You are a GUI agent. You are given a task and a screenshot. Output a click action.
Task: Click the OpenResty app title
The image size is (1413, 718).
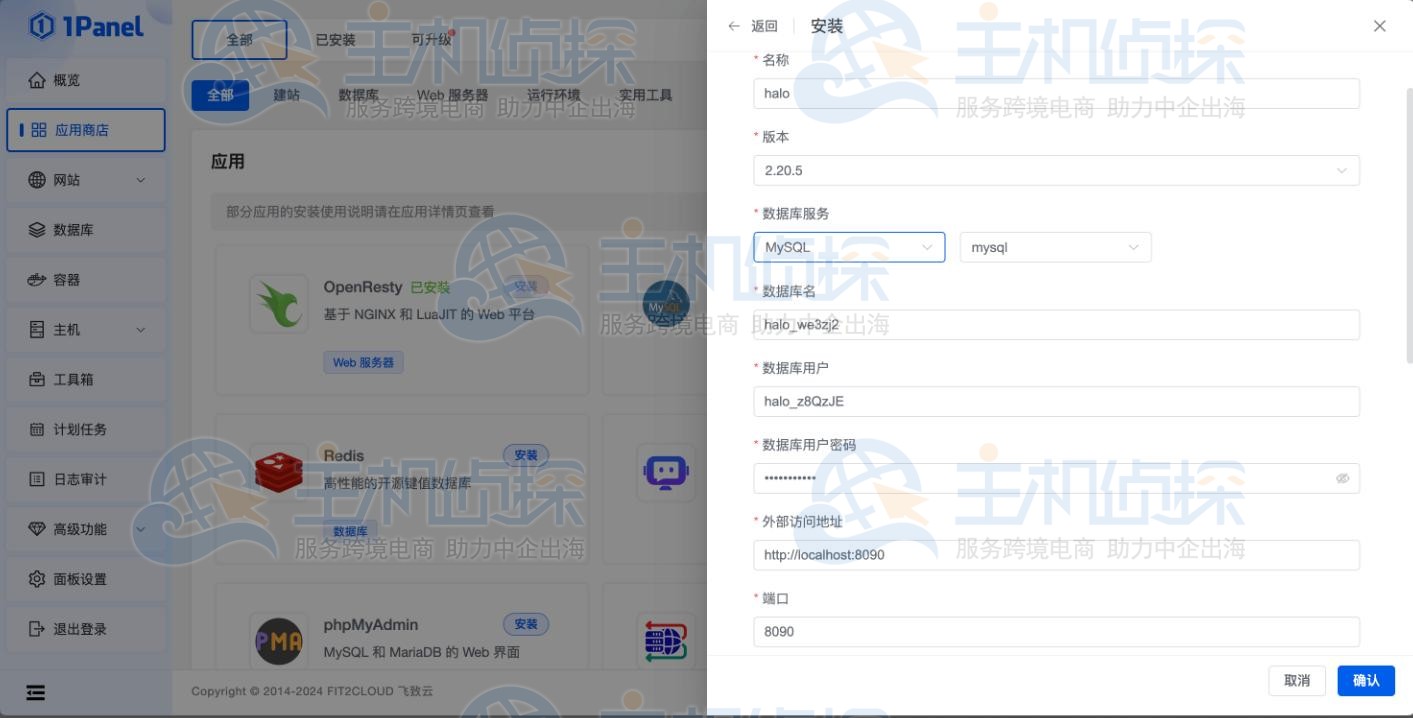(362, 287)
